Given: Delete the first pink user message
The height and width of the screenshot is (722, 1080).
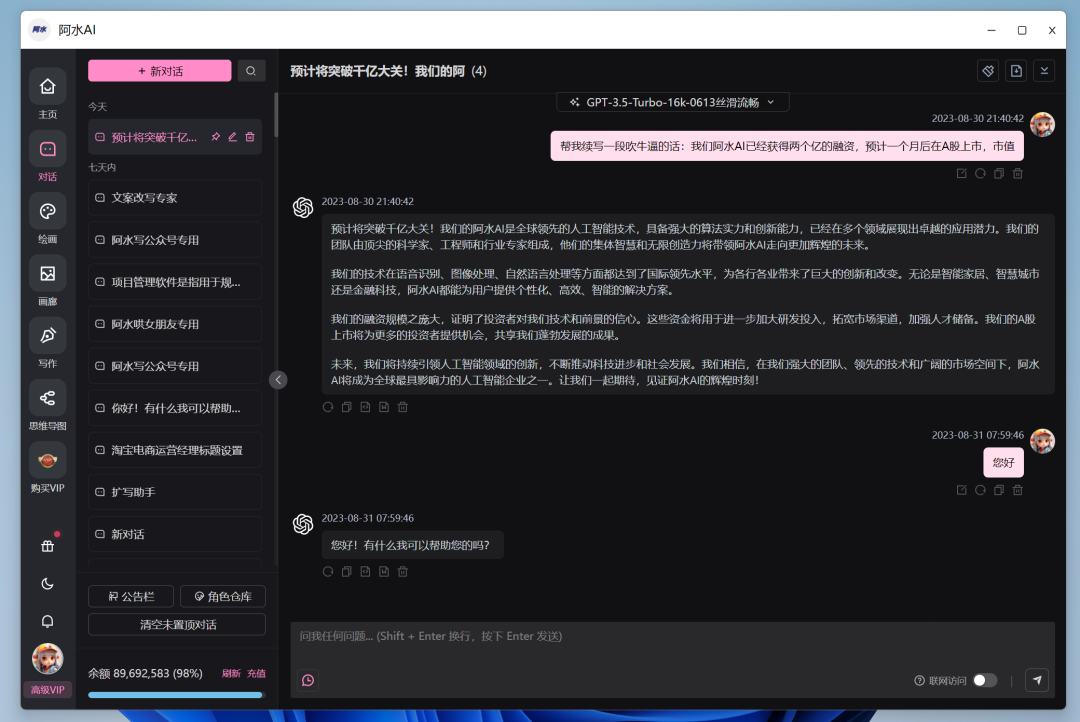Looking at the screenshot, I should pos(1017,174).
